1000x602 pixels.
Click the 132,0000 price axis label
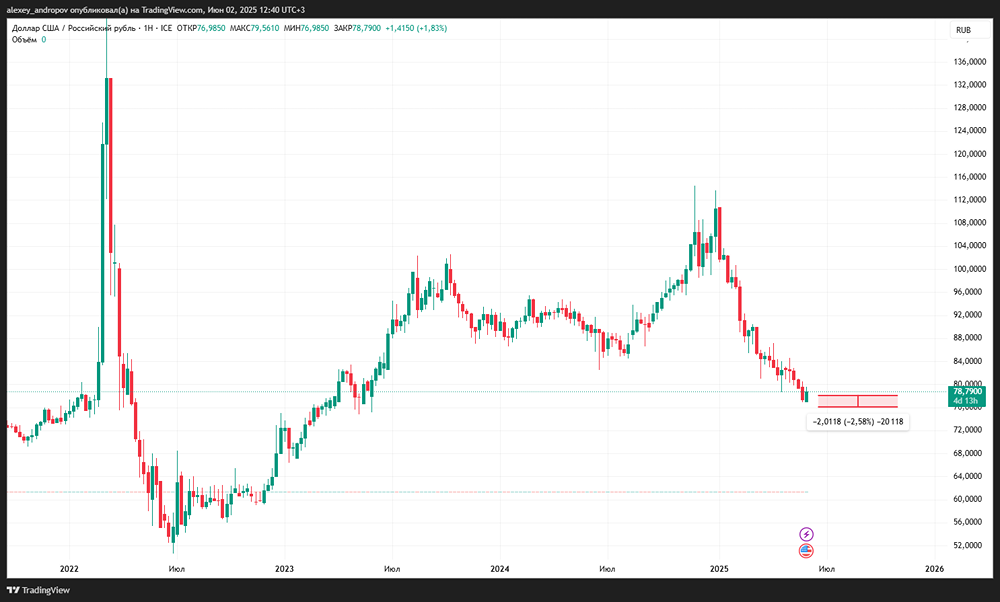(x=969, y=85)
